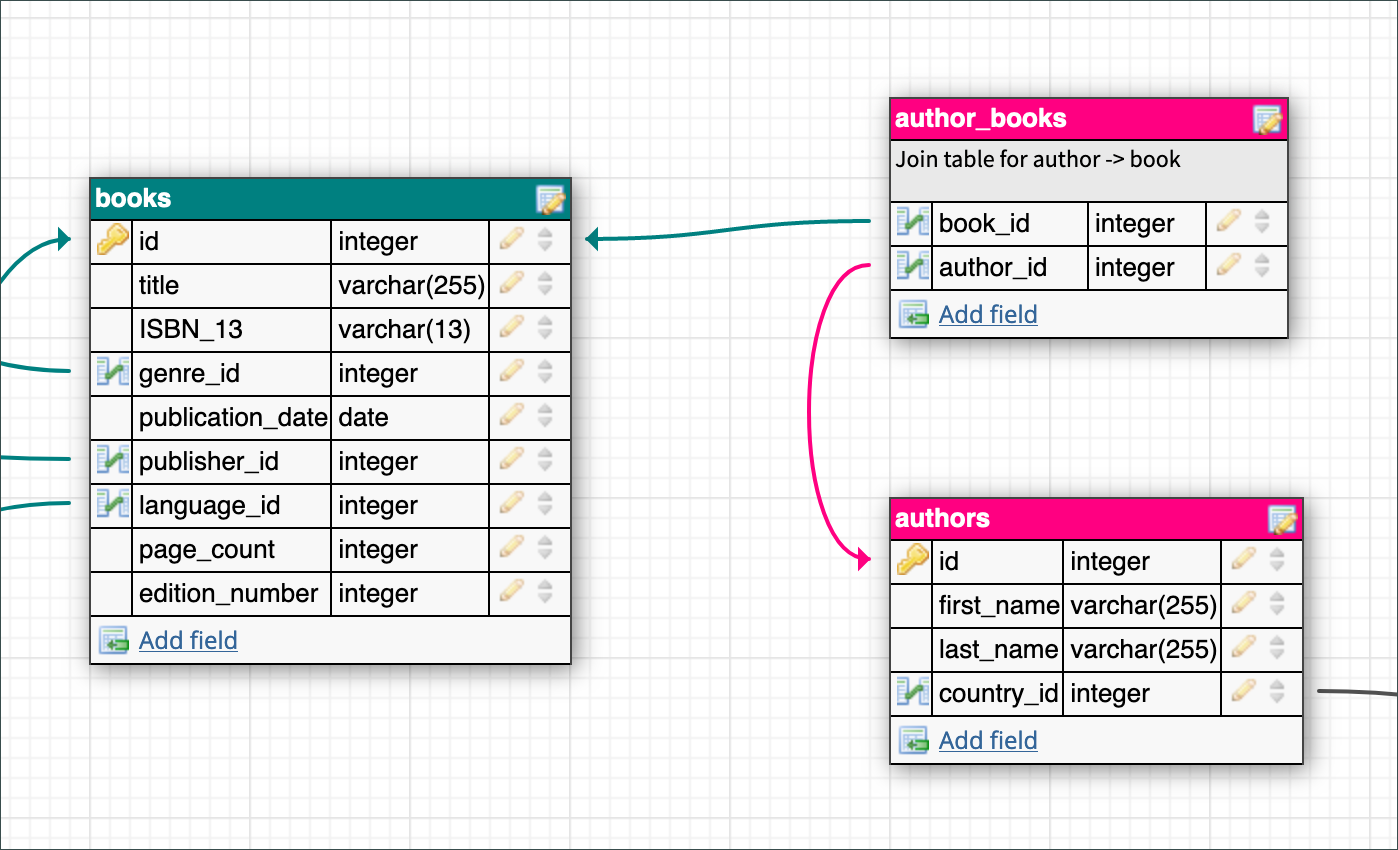Click the reorder arrows for page_count
The width and height of the screenshot is (1398, 850).
click(545, 549)
